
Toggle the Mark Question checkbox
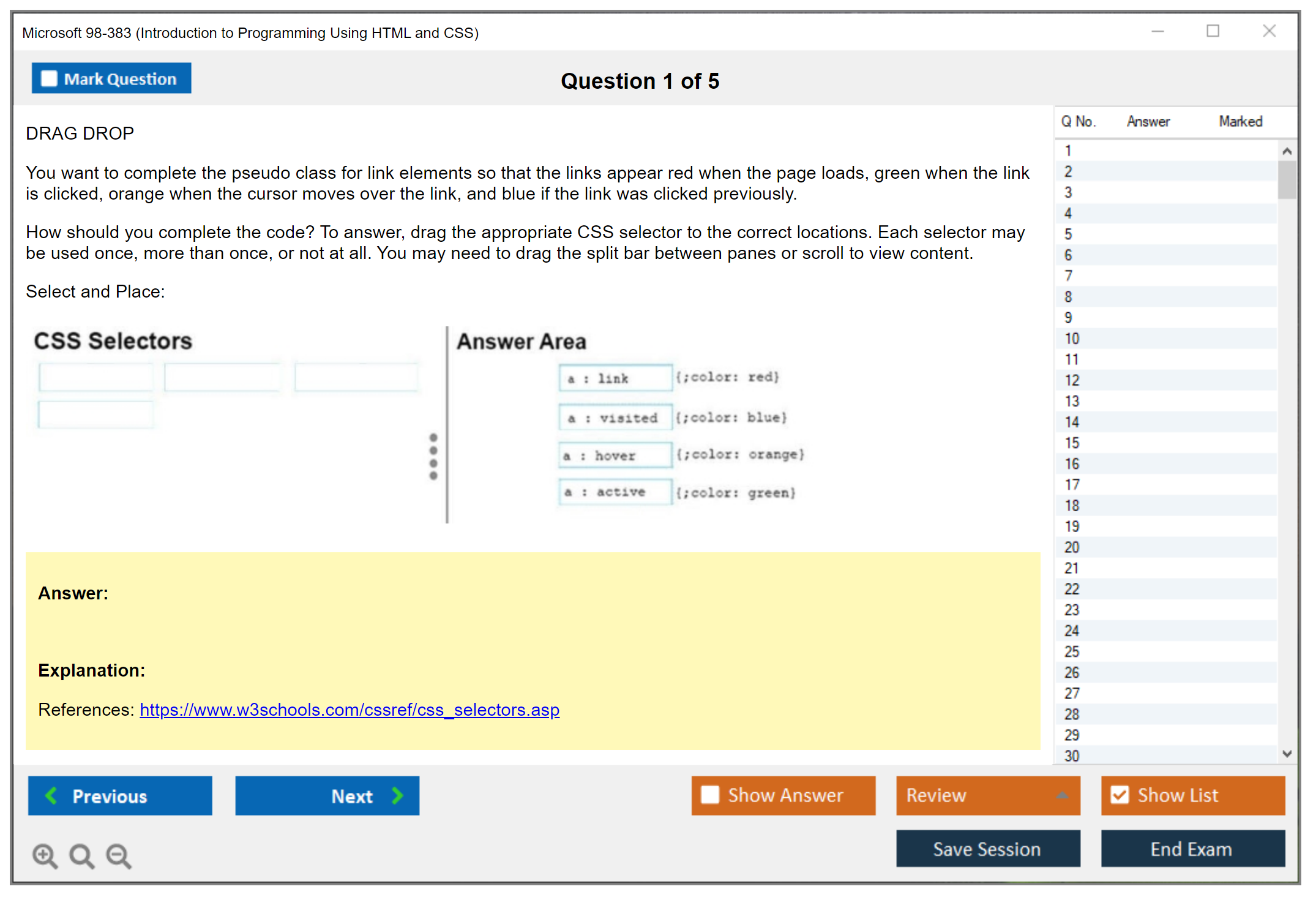(49, 79)
